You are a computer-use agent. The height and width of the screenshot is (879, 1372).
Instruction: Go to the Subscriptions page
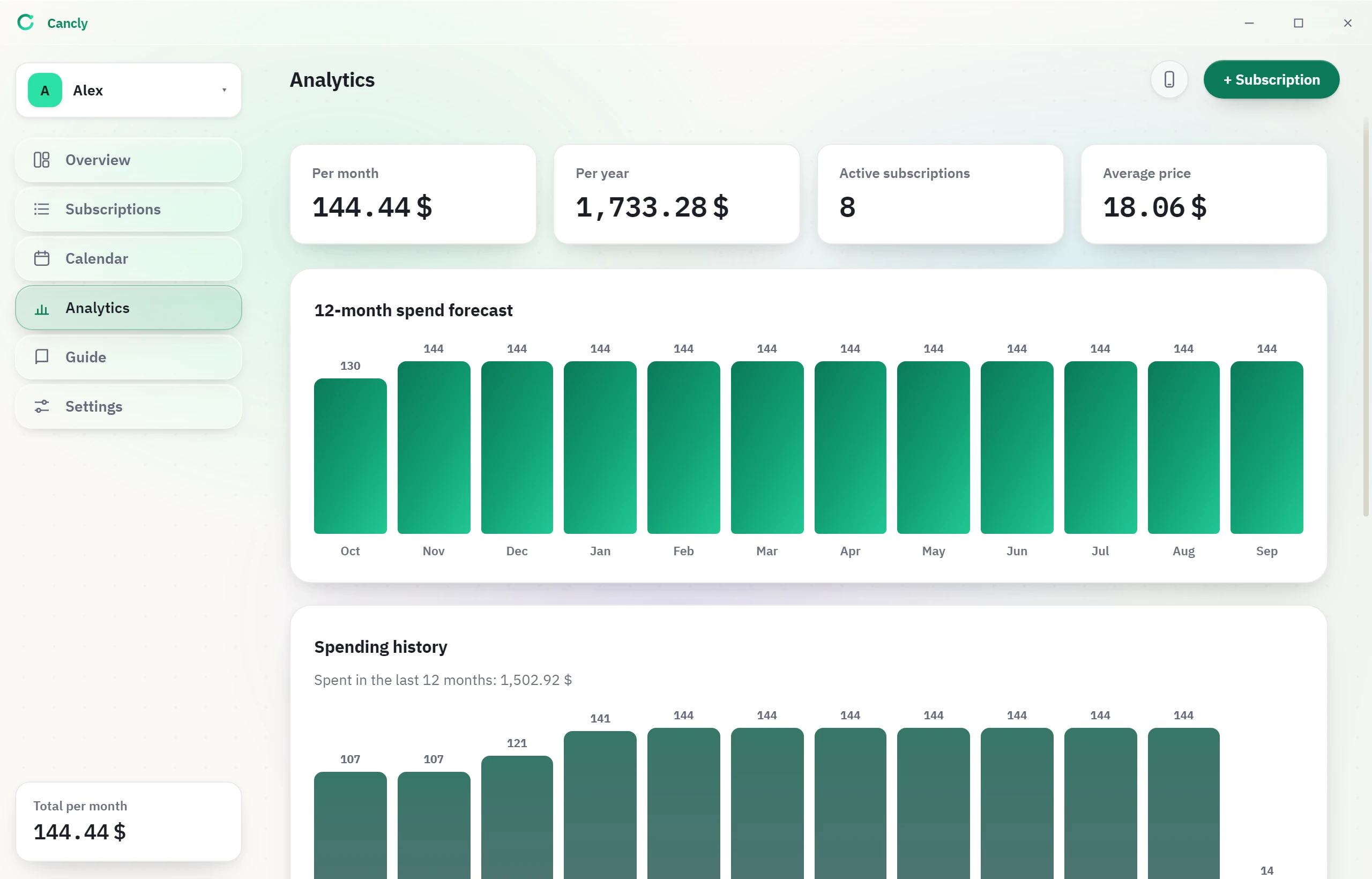[129, 209]
